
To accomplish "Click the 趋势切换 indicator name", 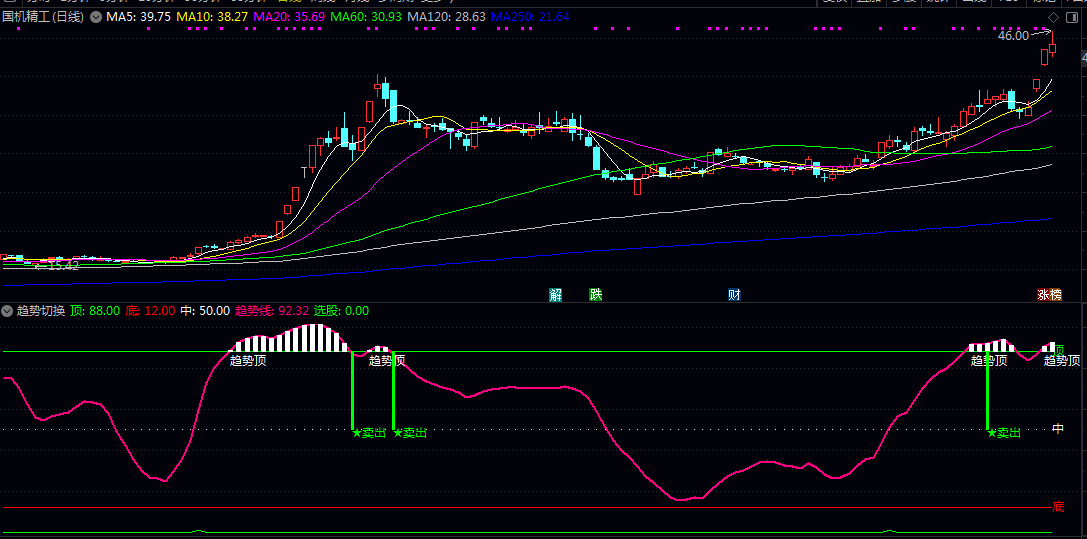I will [x=40, y=311].
